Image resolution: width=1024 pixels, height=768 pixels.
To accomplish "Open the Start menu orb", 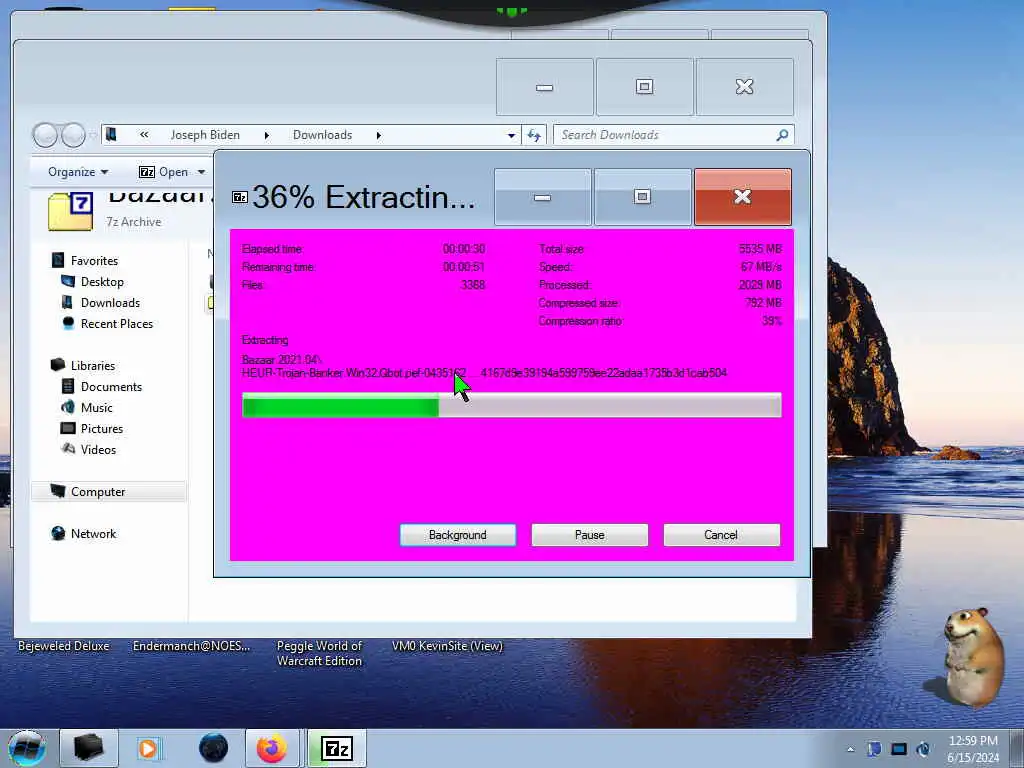I will pyautogui.click(x=27, y=748).
